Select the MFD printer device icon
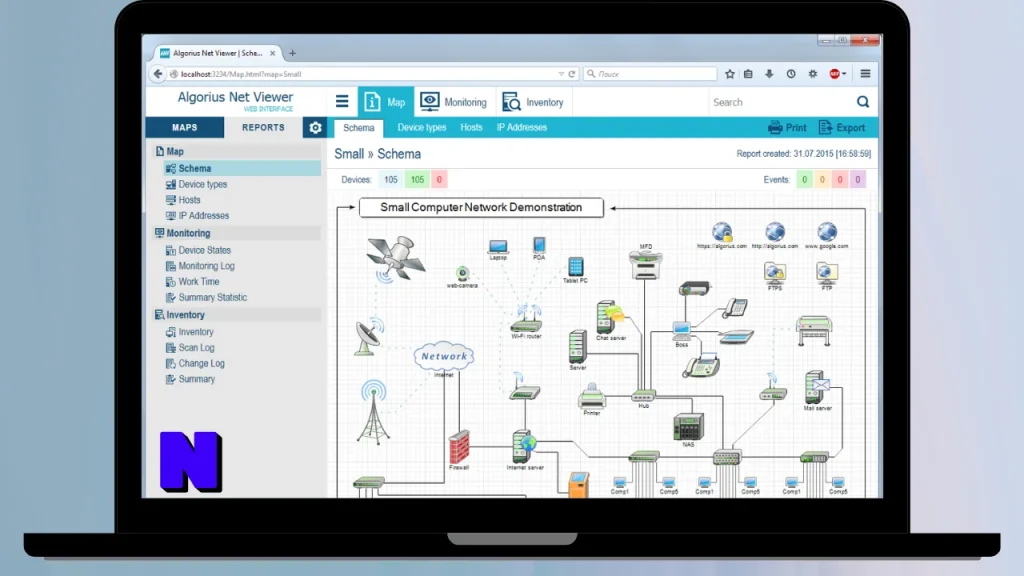This screenshot has height=576, width=1024. pyautogui.click(x=646, y=264)
